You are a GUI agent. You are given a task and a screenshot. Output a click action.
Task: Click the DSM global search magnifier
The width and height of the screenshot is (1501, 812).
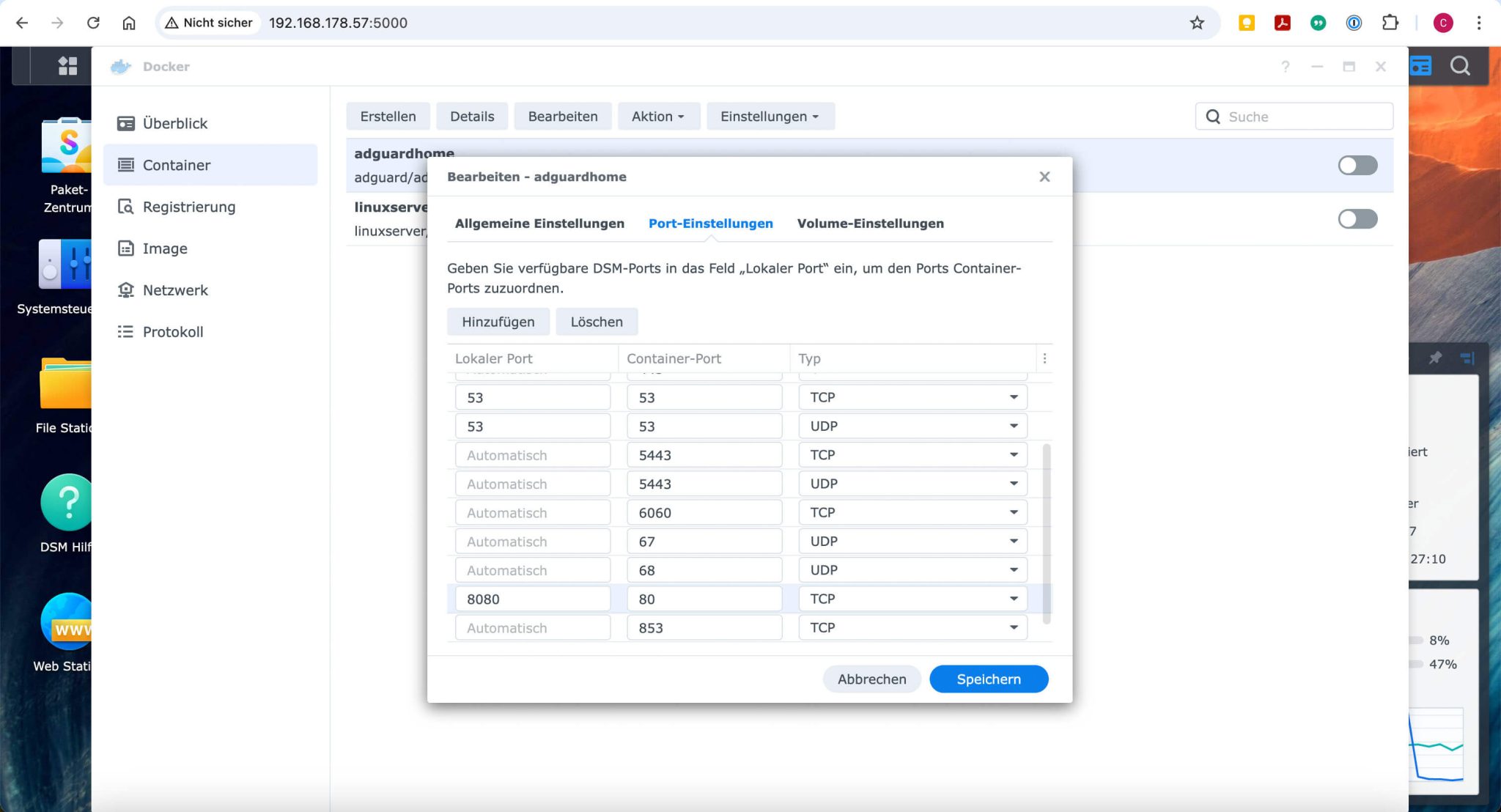pyautogui.click(x=1458, y=66)
